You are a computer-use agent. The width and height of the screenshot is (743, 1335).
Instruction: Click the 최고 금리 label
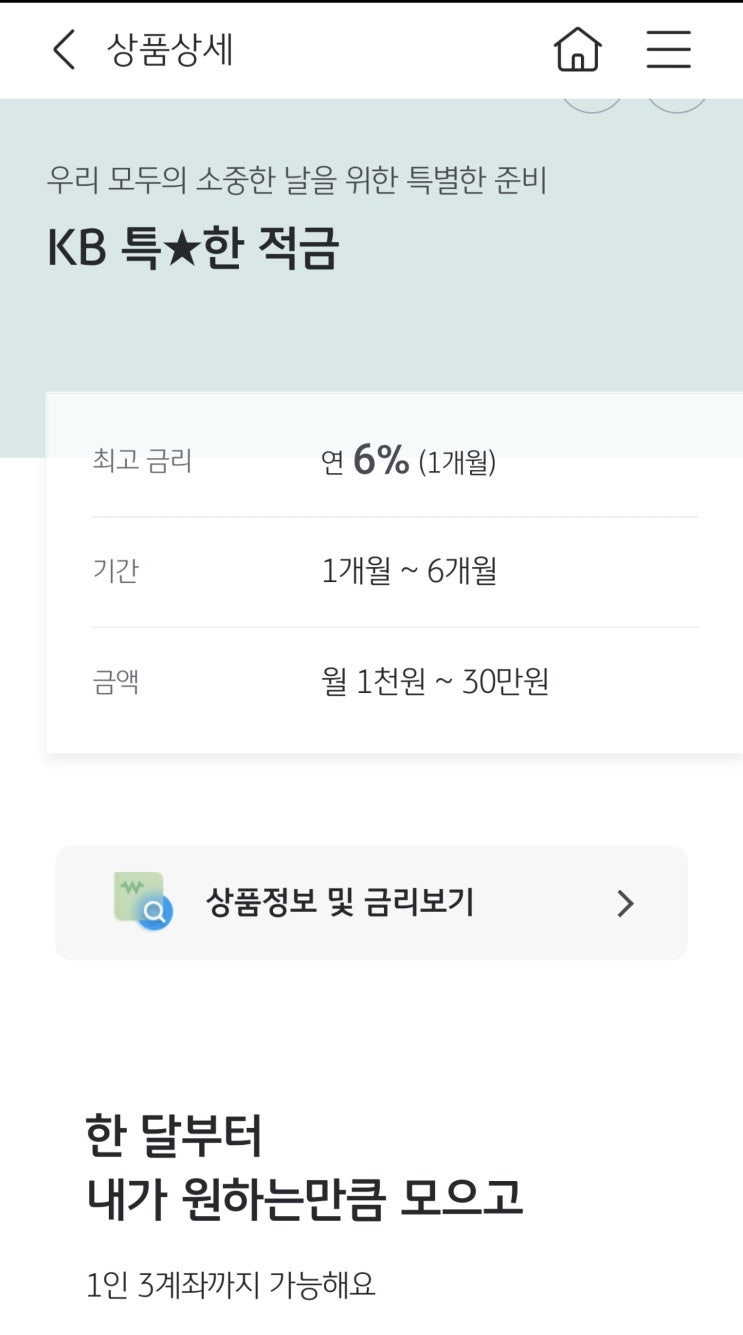click(x=142, y=462)
